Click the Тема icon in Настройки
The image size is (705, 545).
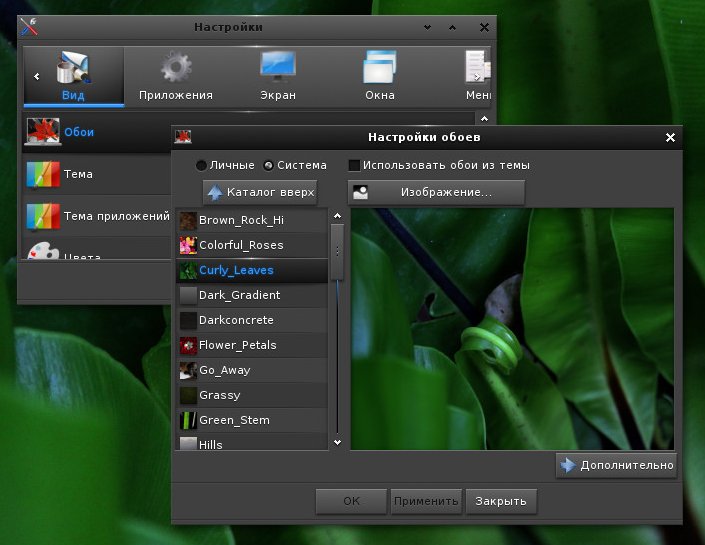coord(43,174)
